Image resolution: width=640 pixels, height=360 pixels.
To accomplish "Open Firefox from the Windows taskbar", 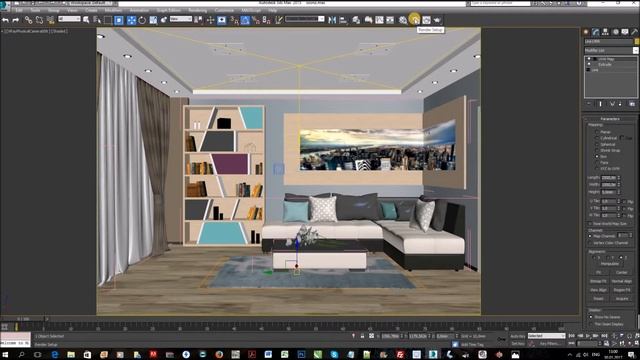I will click(x=219, y=354).
